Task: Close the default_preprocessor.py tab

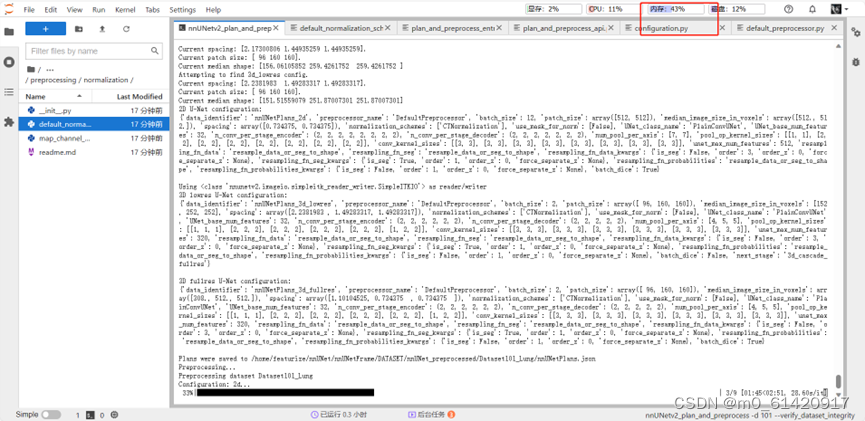Action: click(x=834, y=28)
